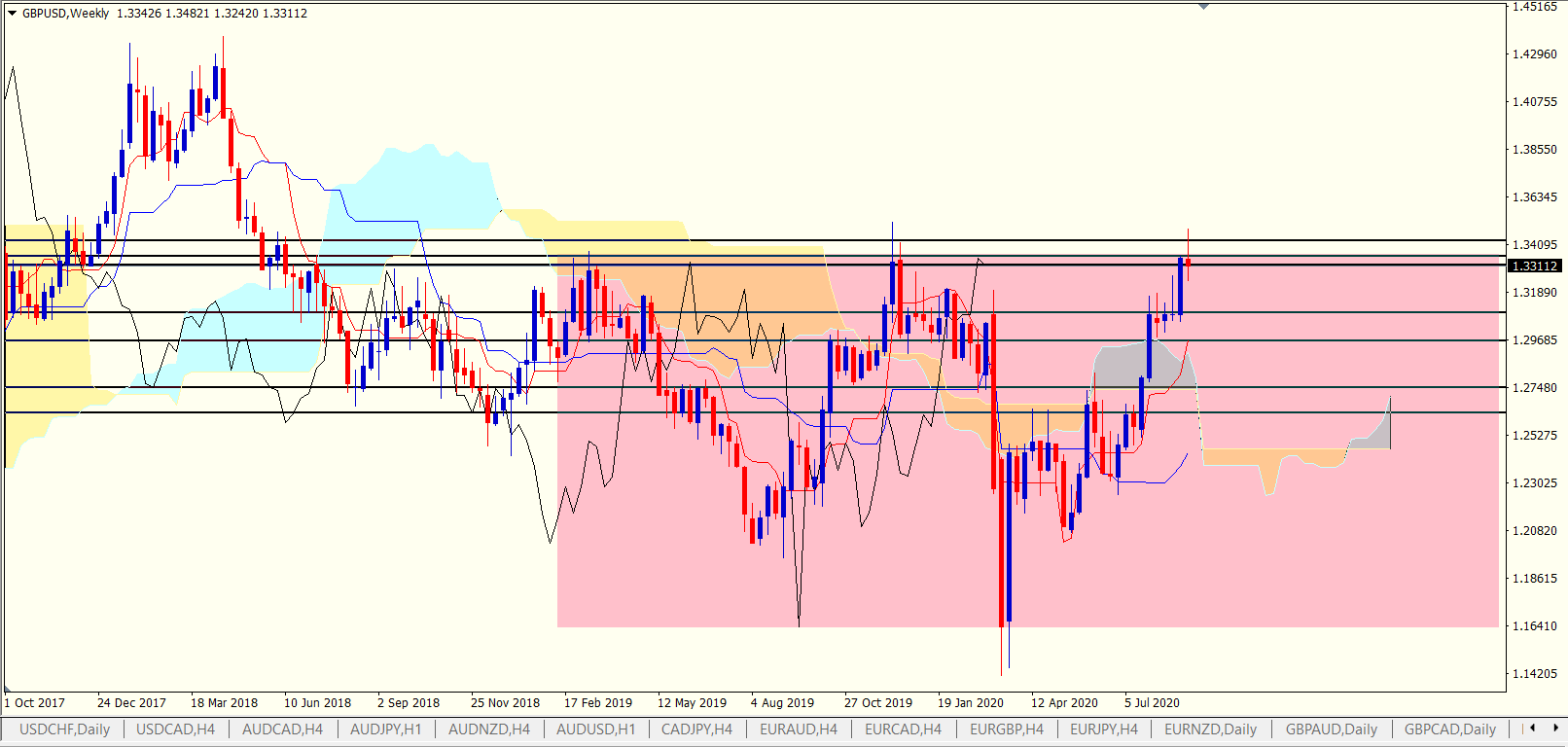
Task: Click the 17 Feb 2019 date label
Action: [x=598, y=702]
